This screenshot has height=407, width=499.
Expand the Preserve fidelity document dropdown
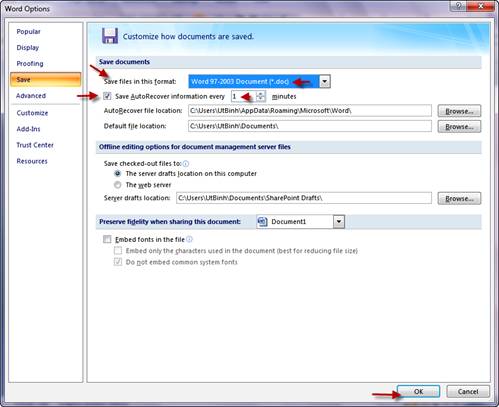[339, 221]
